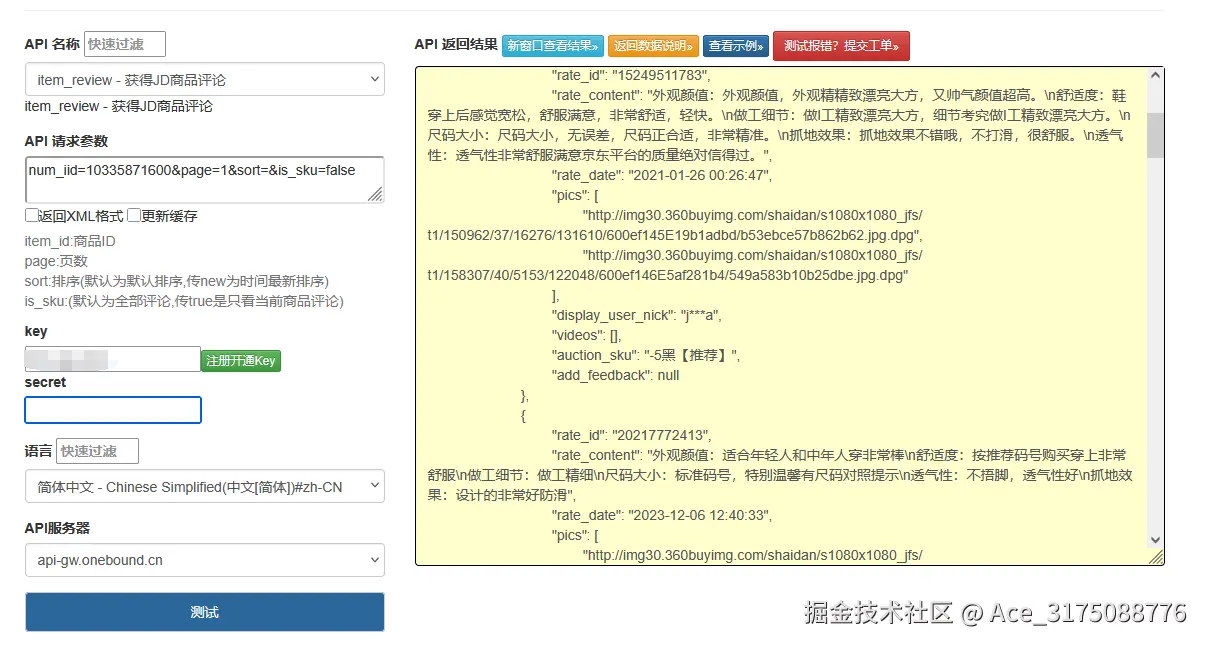Screen dimensions: 1206x646
Task: Focus the secret input field
Action: pos(113,410)
